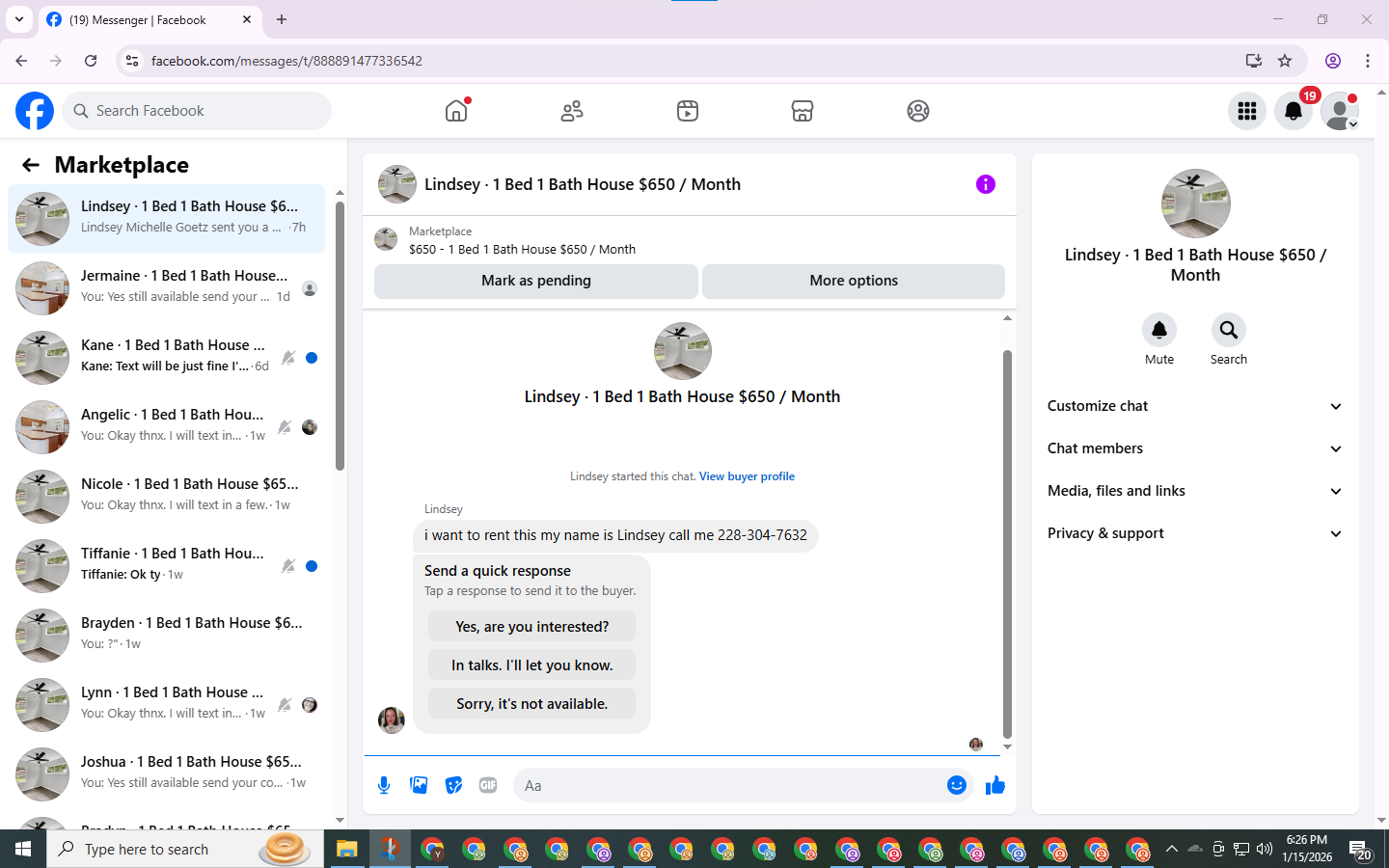The height and width of the screenshot is (868, 1389).
Task: Click the muted bell icon on Lynn's chat
Action: [x=285, y=705]
